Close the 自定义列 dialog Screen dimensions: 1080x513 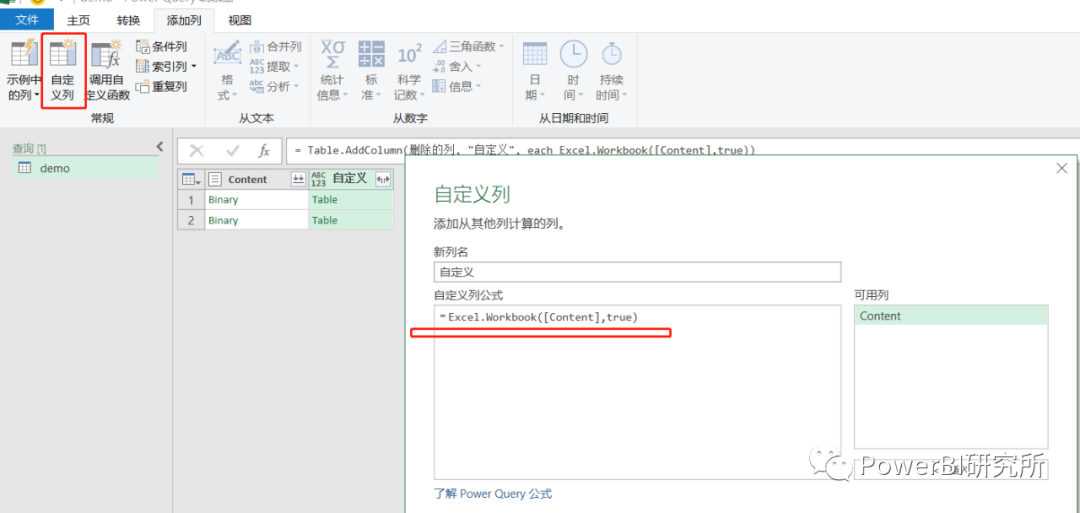(1061, 168)
